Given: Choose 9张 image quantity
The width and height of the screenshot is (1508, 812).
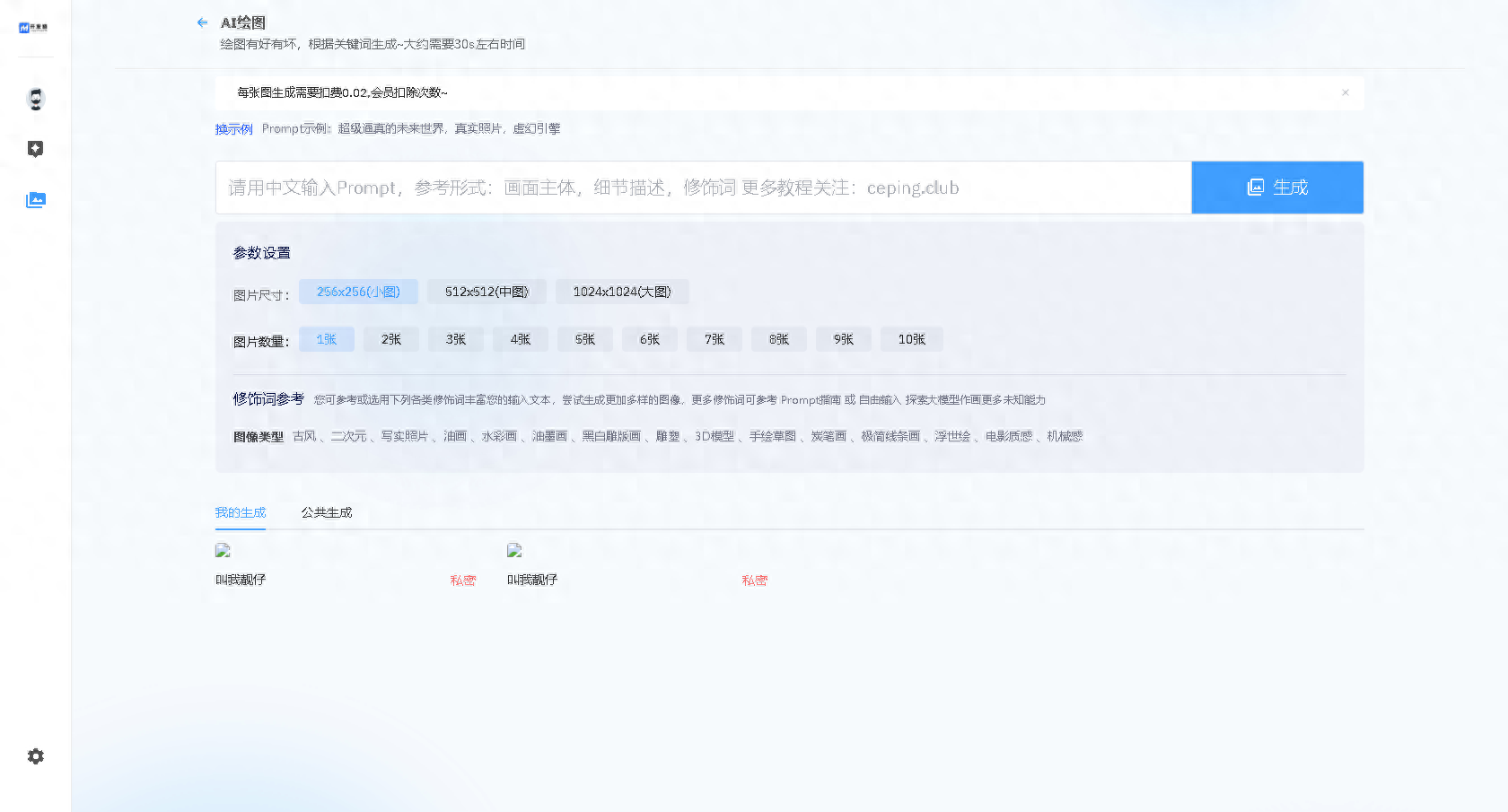Looking at the screenshot, I should tap(844, 339).
